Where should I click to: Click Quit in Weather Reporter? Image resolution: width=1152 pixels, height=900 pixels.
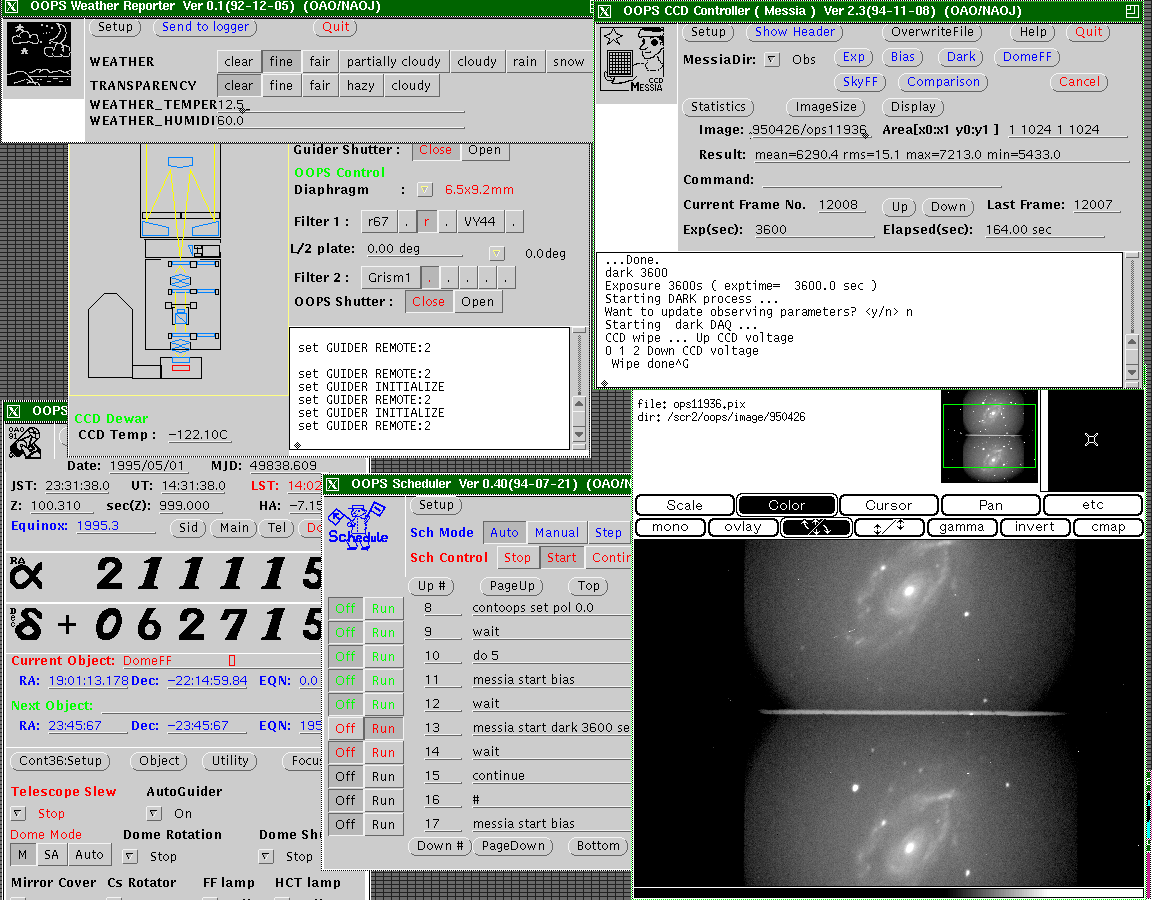click(336, 27)
